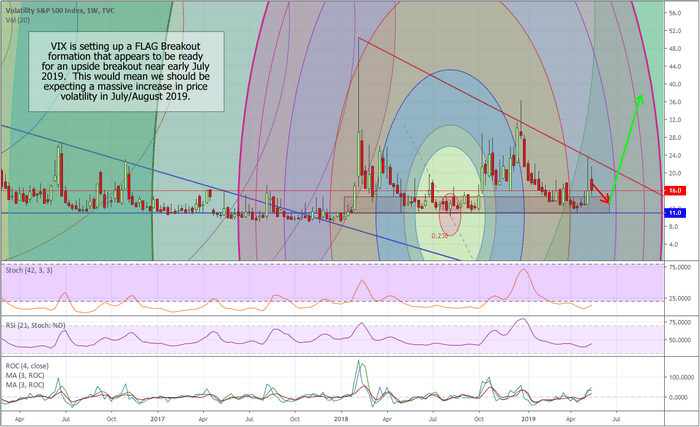
Task: Click the 40.0 price axis label
Action: click(675, 84)
